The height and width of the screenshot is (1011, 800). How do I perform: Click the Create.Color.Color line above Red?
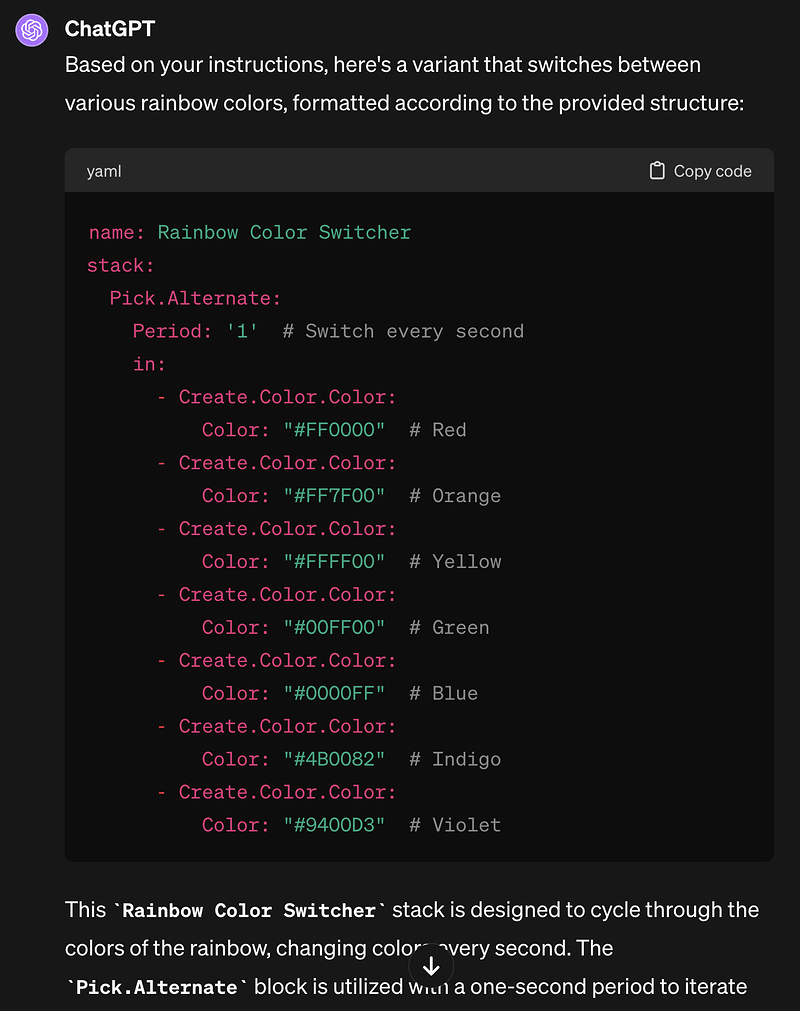(x=277, y=397)
